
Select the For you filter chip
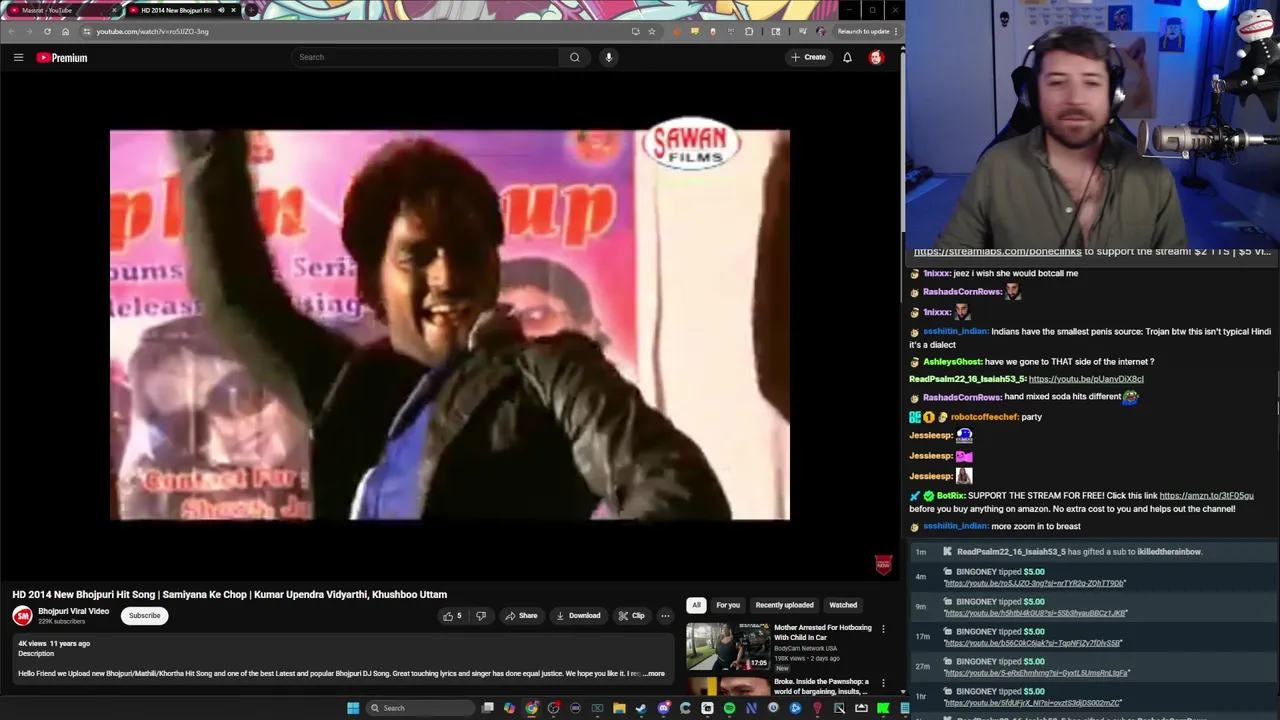(728, 605)
